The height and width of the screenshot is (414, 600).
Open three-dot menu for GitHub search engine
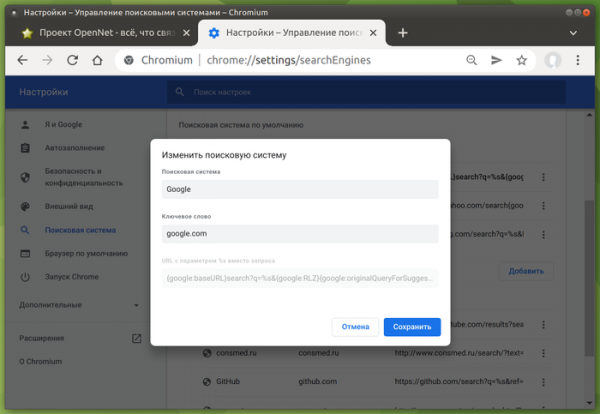tap(544, 382)
